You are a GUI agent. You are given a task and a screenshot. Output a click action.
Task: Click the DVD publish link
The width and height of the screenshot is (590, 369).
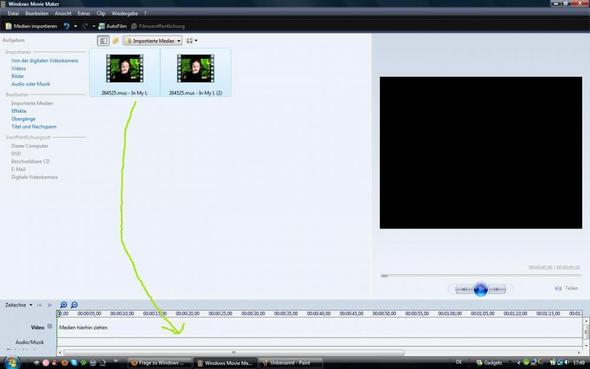click(x=16, y=154)
